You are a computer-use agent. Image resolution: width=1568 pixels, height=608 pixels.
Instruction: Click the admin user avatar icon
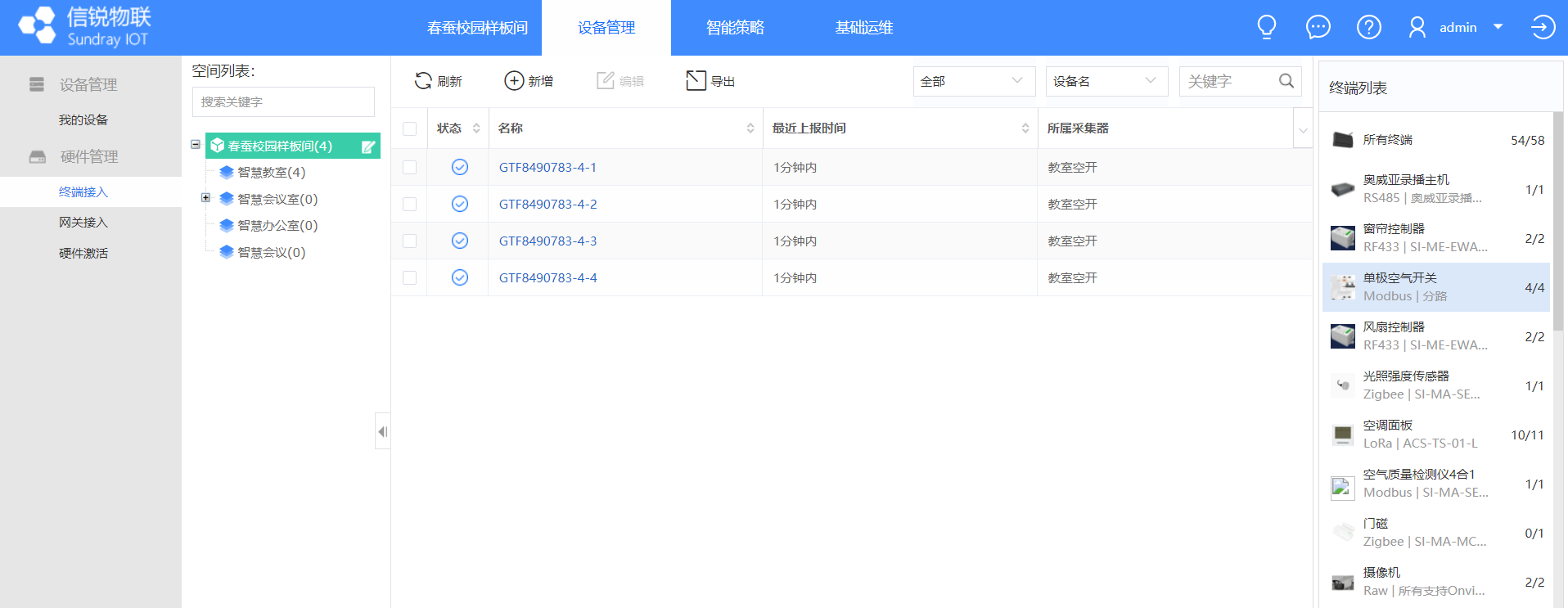[1417, 27]
